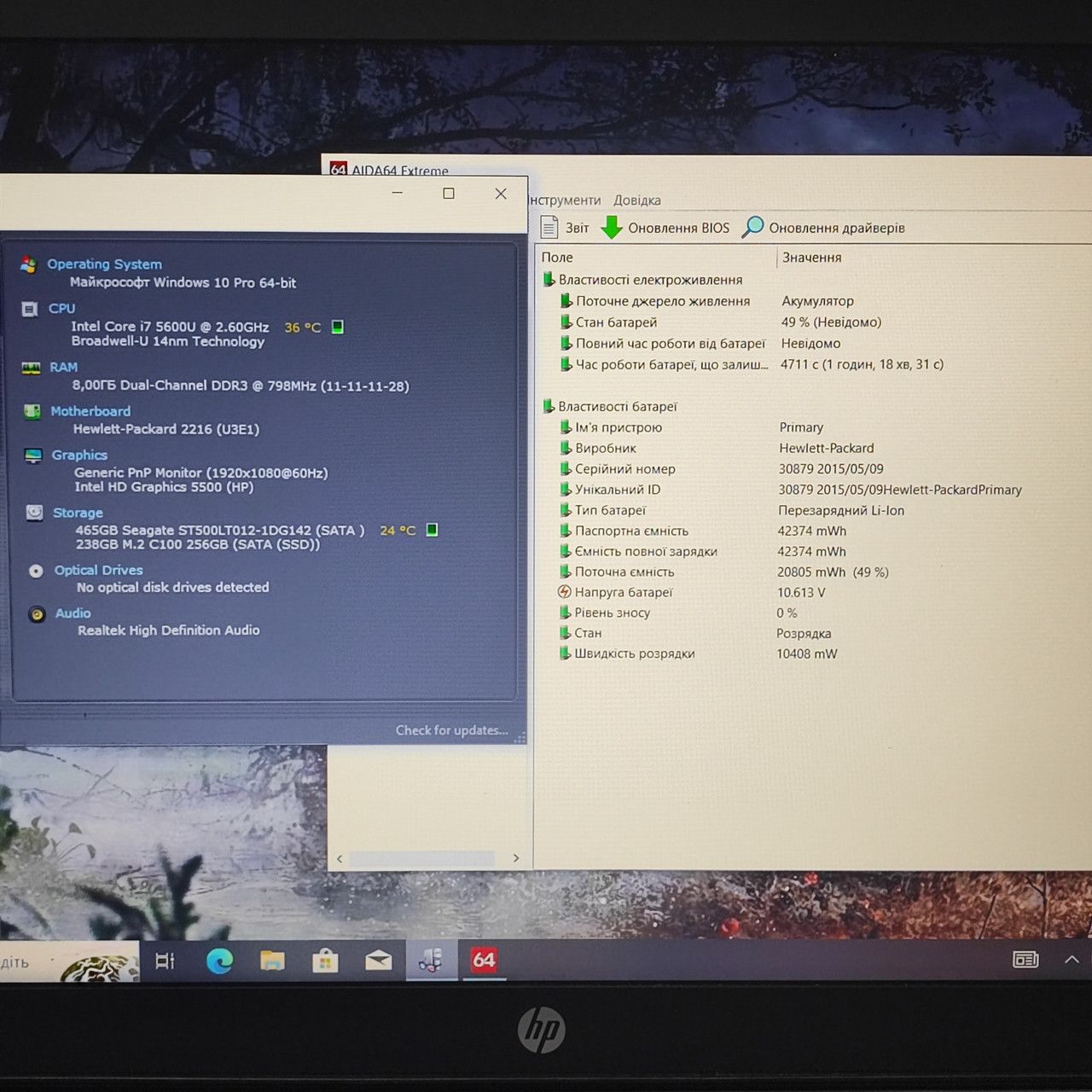
Task: Show hidden system tray icons chevron
Action: [x=1072, y=960]
